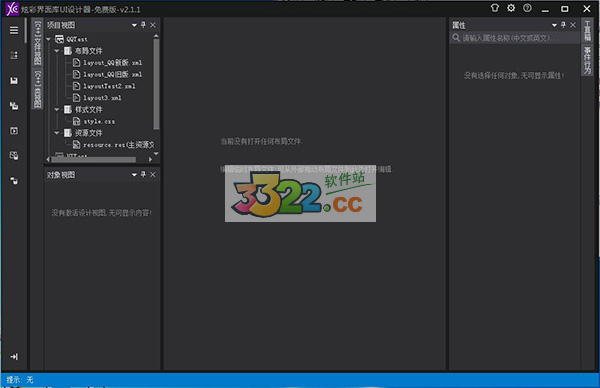Click the preview play-box icon in sidebar
This screenshot has width=600, height=388.
pyautogui.click(x=14, y=131)
